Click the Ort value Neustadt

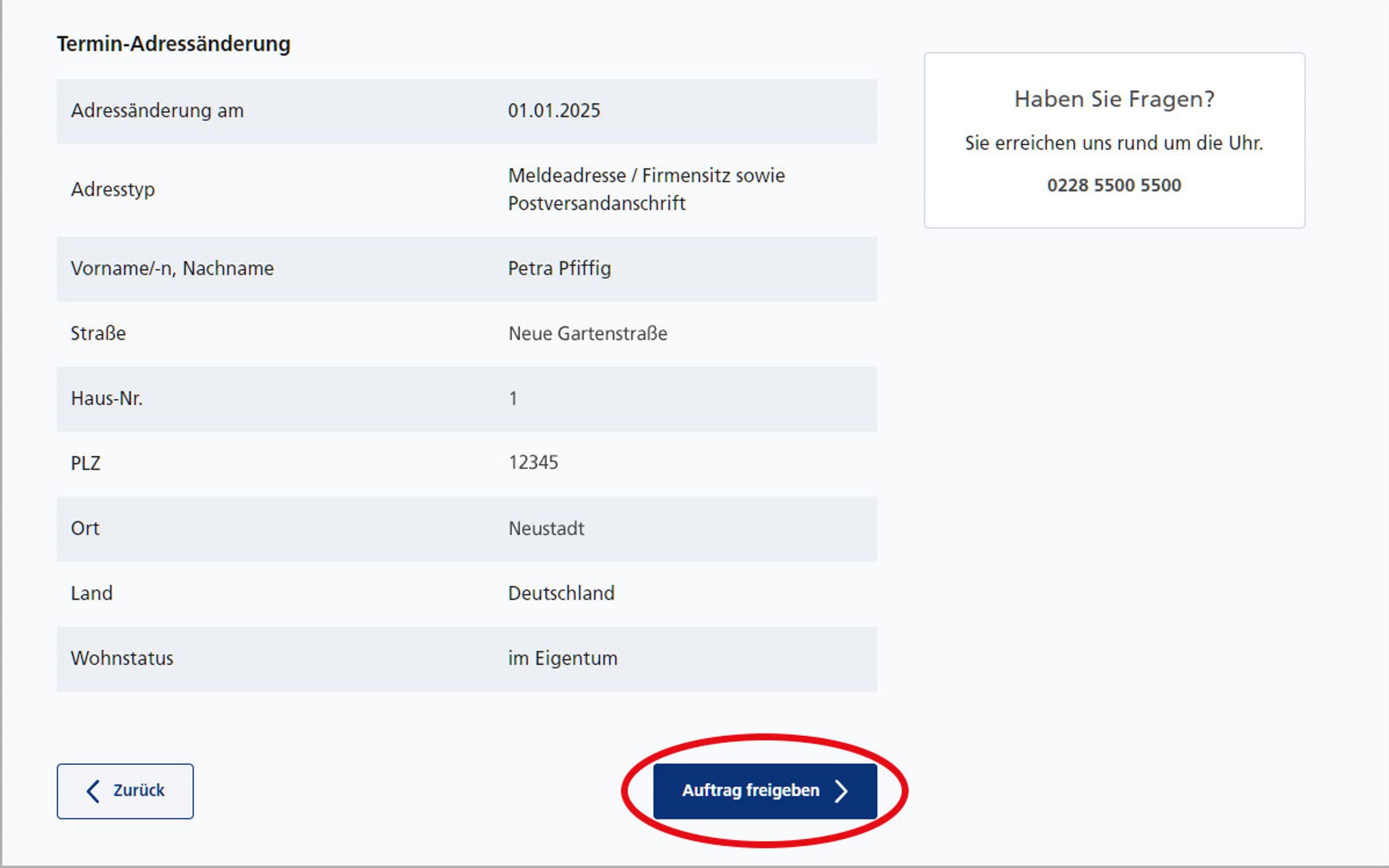coord(546,528)
